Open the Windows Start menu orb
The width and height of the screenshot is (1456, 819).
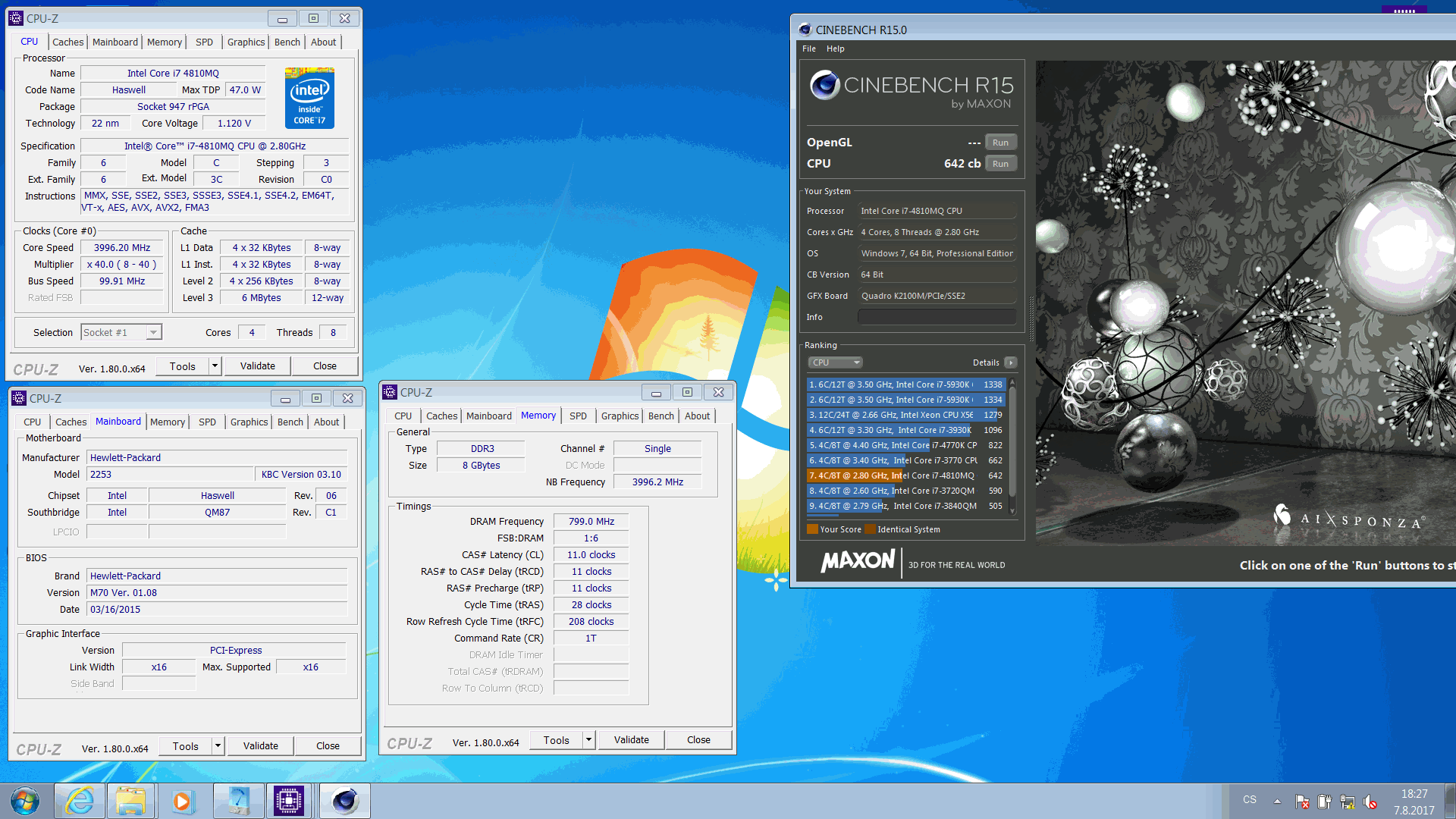[25, 801]
